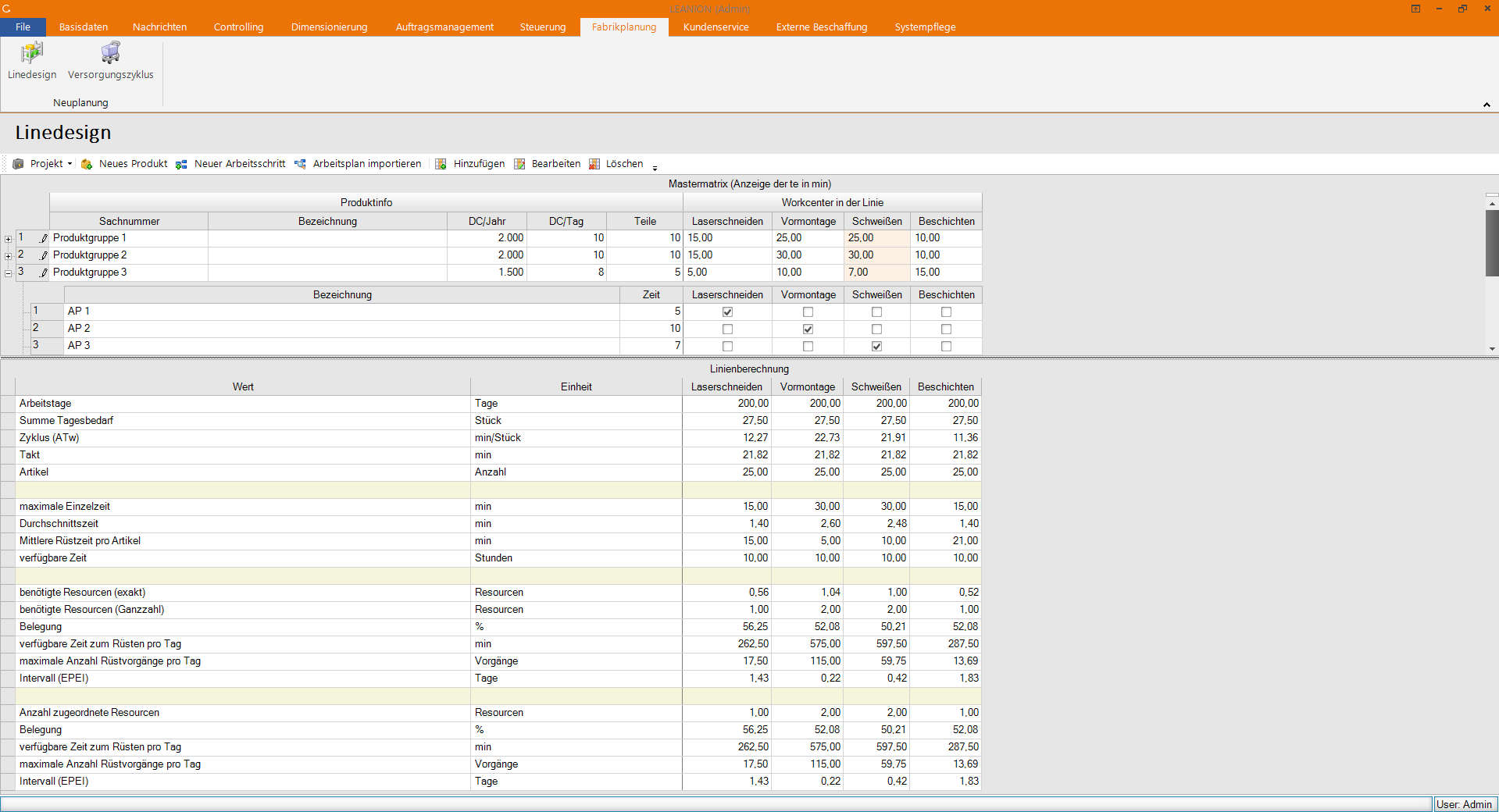Image resolution: width=1499 pixels, height=812 pixels.
Task: Switch to Basisdaten tab
Action: pyautogui.click(x=84, y=27)
